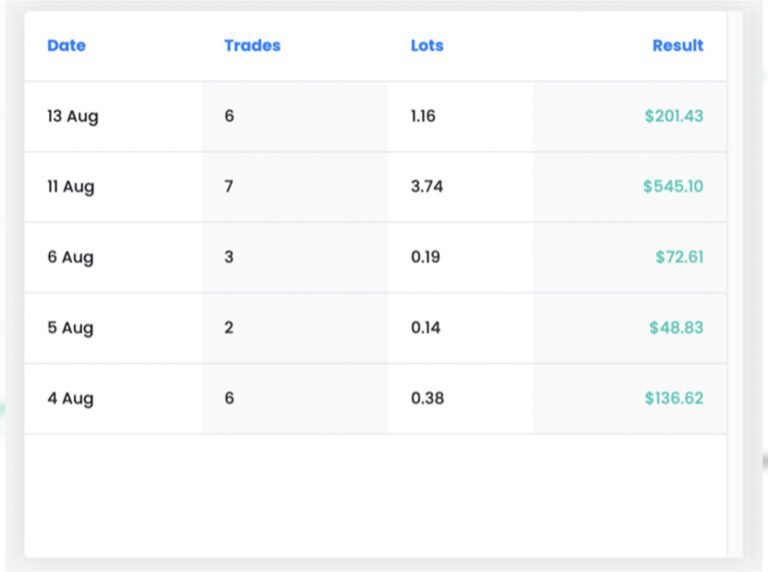This screenshot has height=572, width=768.
Task: Select the $48.83 result value
Action: [676, 328]
